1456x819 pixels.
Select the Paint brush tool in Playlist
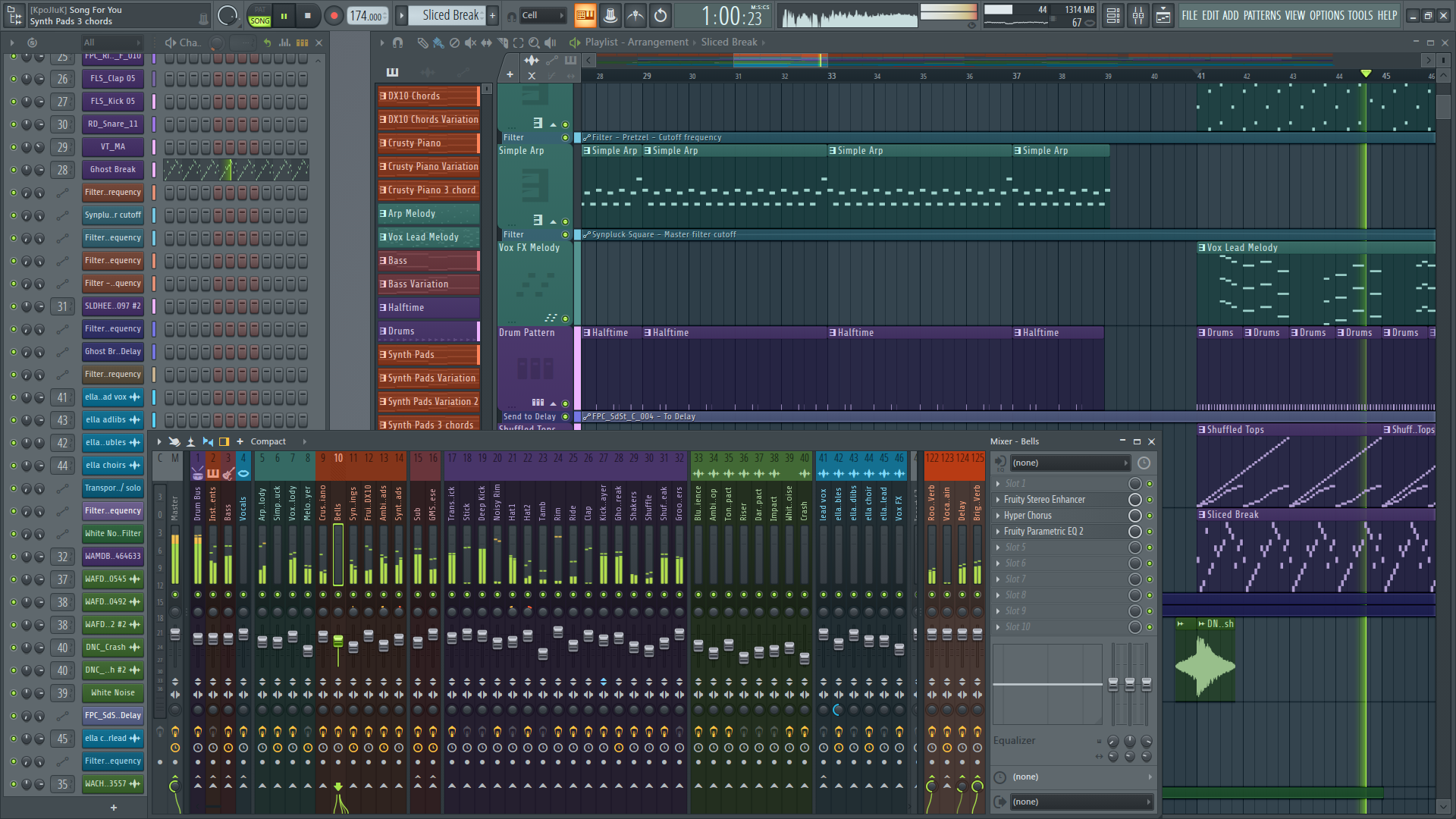pos(438,42)
